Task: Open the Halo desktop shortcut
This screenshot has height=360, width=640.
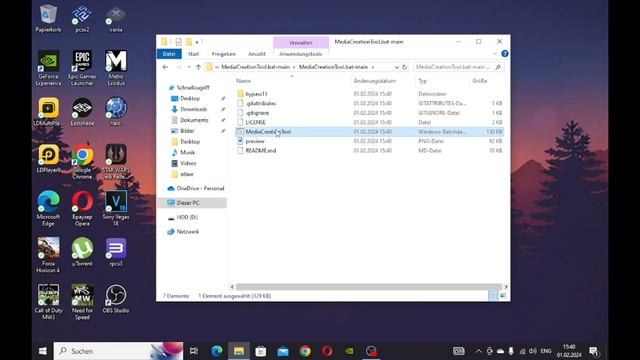Action: pos(116,111)
